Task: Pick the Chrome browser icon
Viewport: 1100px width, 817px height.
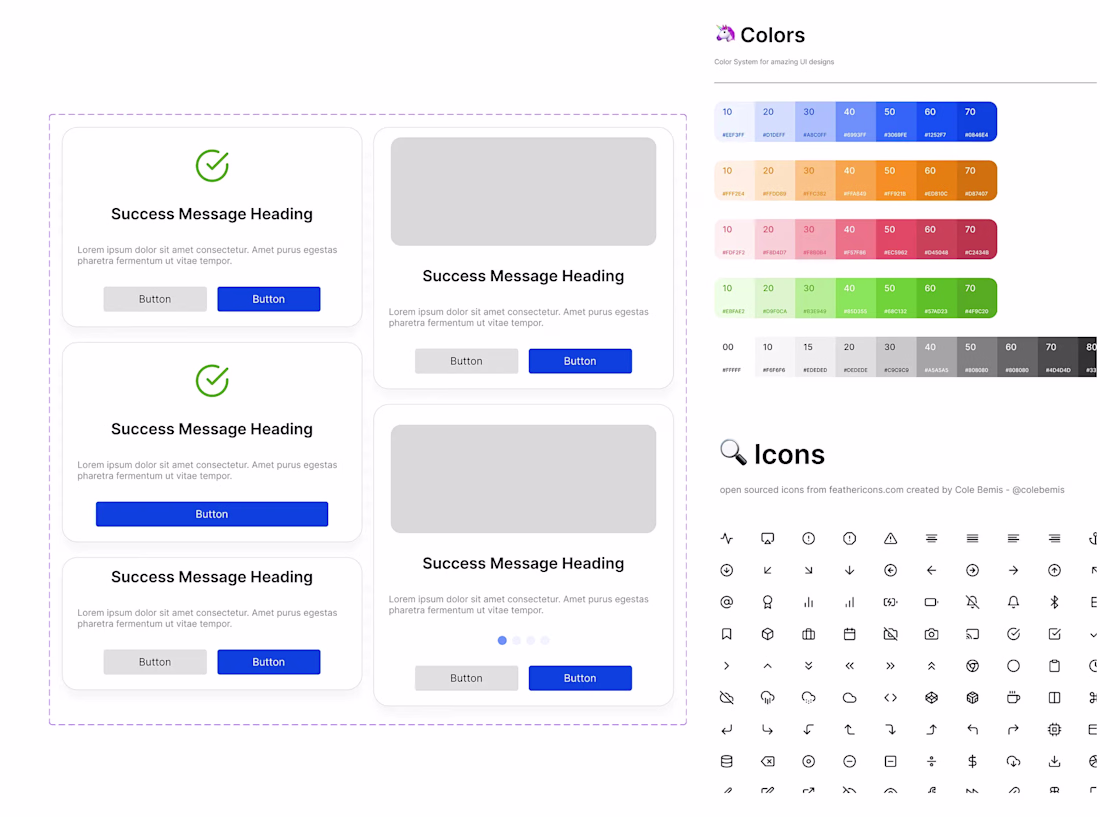Action: (972, 666)
